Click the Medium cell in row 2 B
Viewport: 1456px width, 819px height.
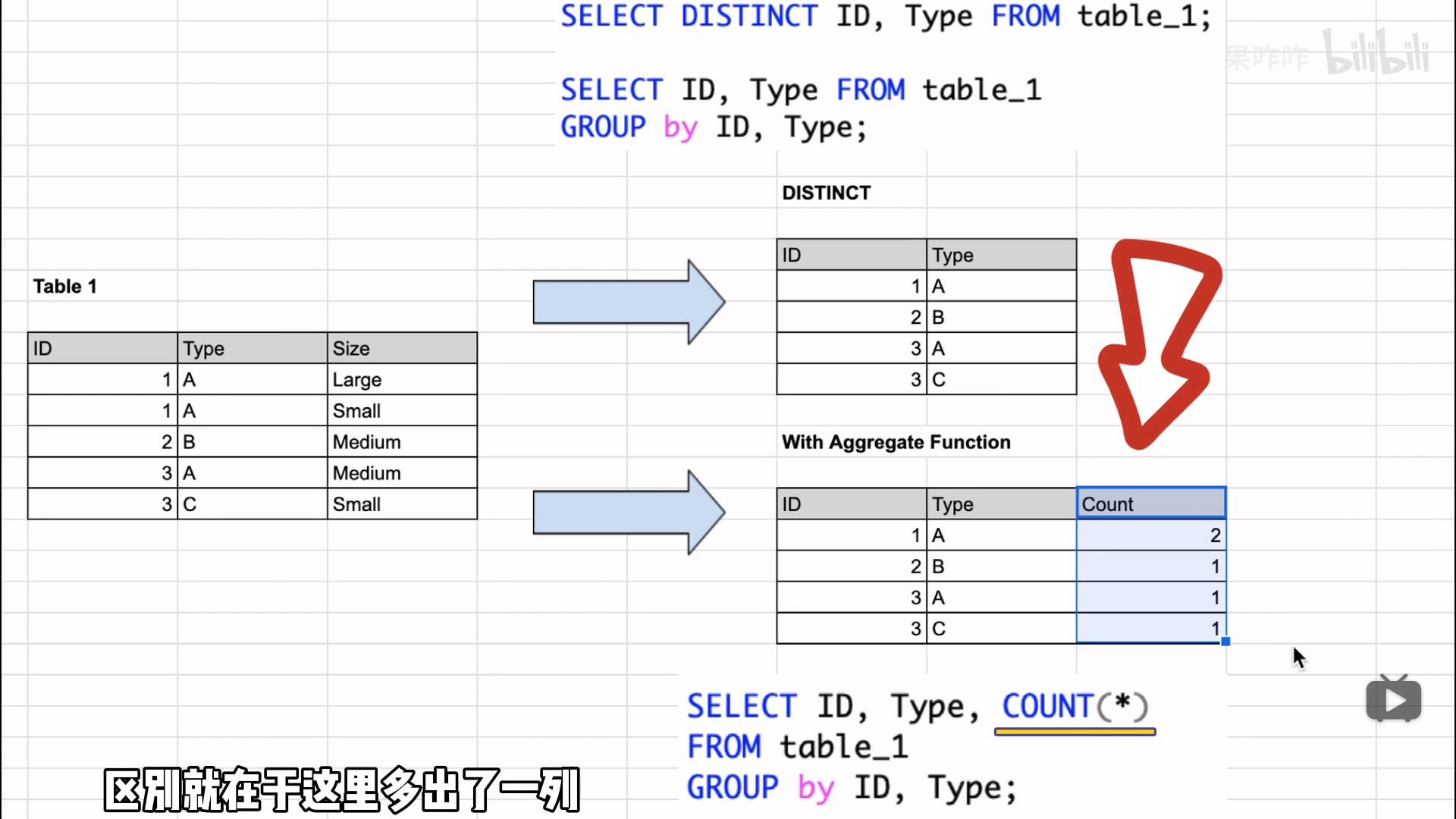[401, 441]
